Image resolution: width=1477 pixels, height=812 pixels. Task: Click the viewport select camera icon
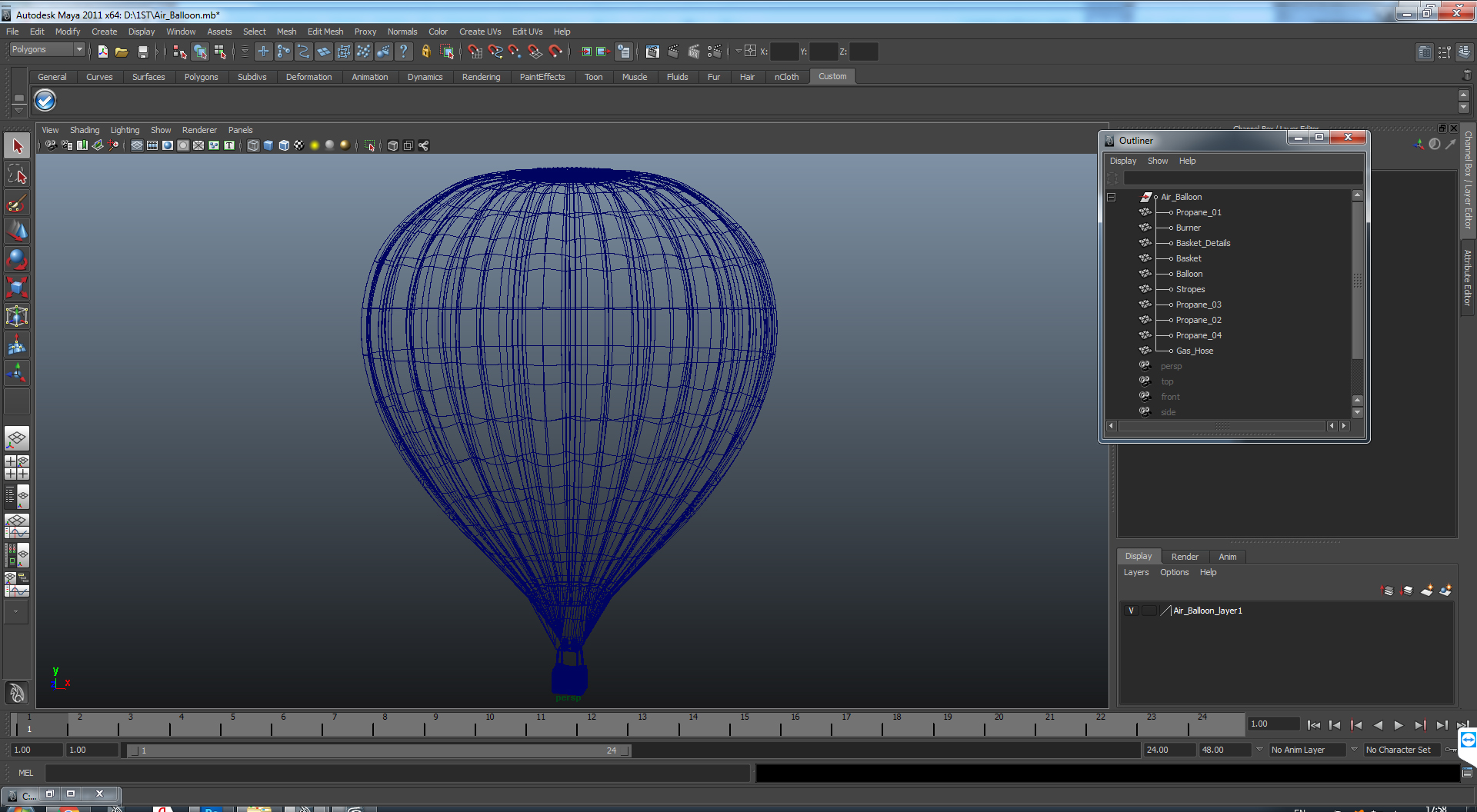pyautogui.click(x=51, y=145)
